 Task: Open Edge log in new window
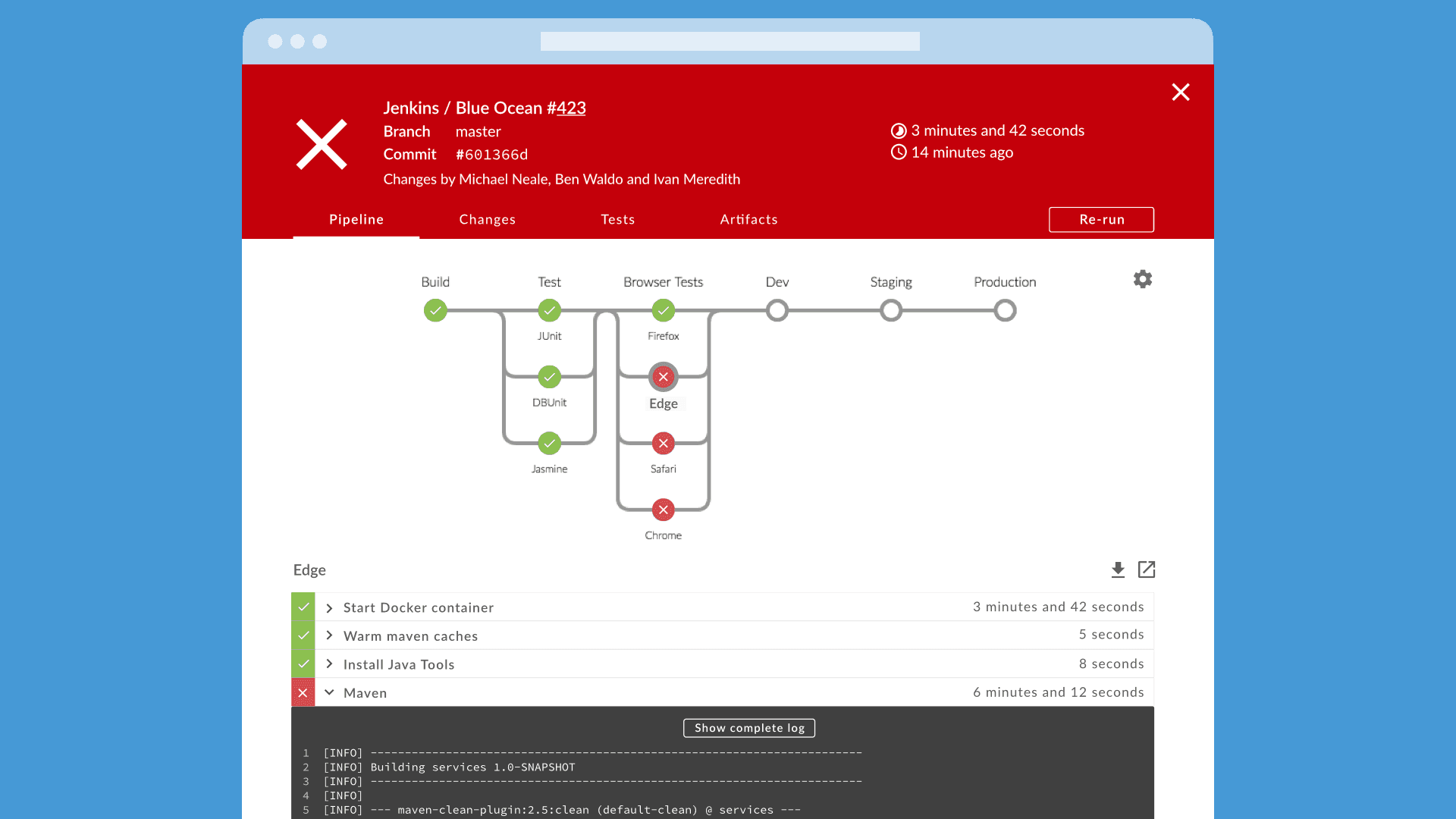pos(1146,570)
